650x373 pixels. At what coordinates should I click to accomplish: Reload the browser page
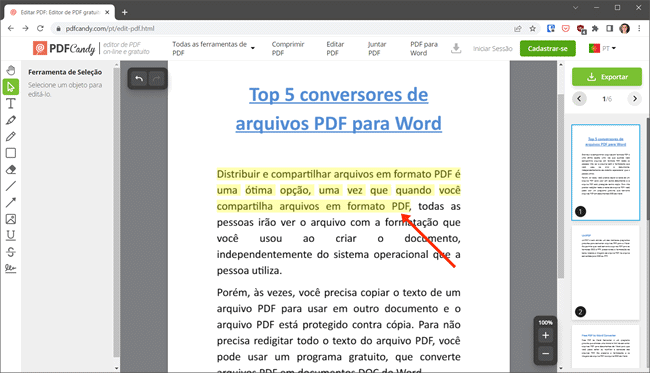click(x=40, y=28)
